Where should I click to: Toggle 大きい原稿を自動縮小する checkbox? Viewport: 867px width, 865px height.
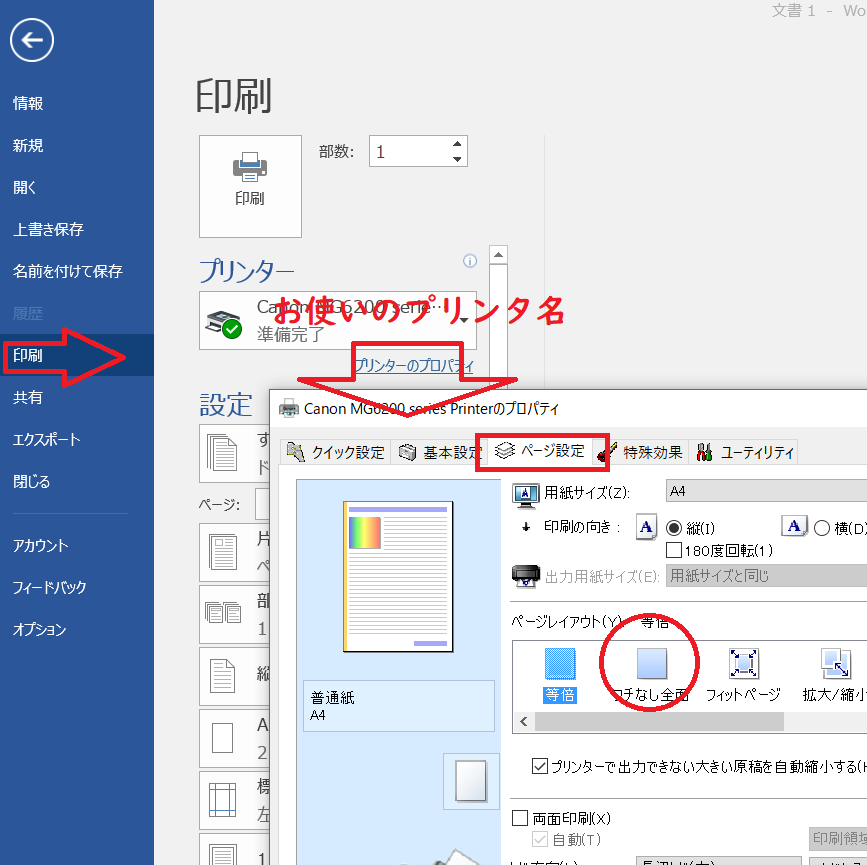pos(540,766)
